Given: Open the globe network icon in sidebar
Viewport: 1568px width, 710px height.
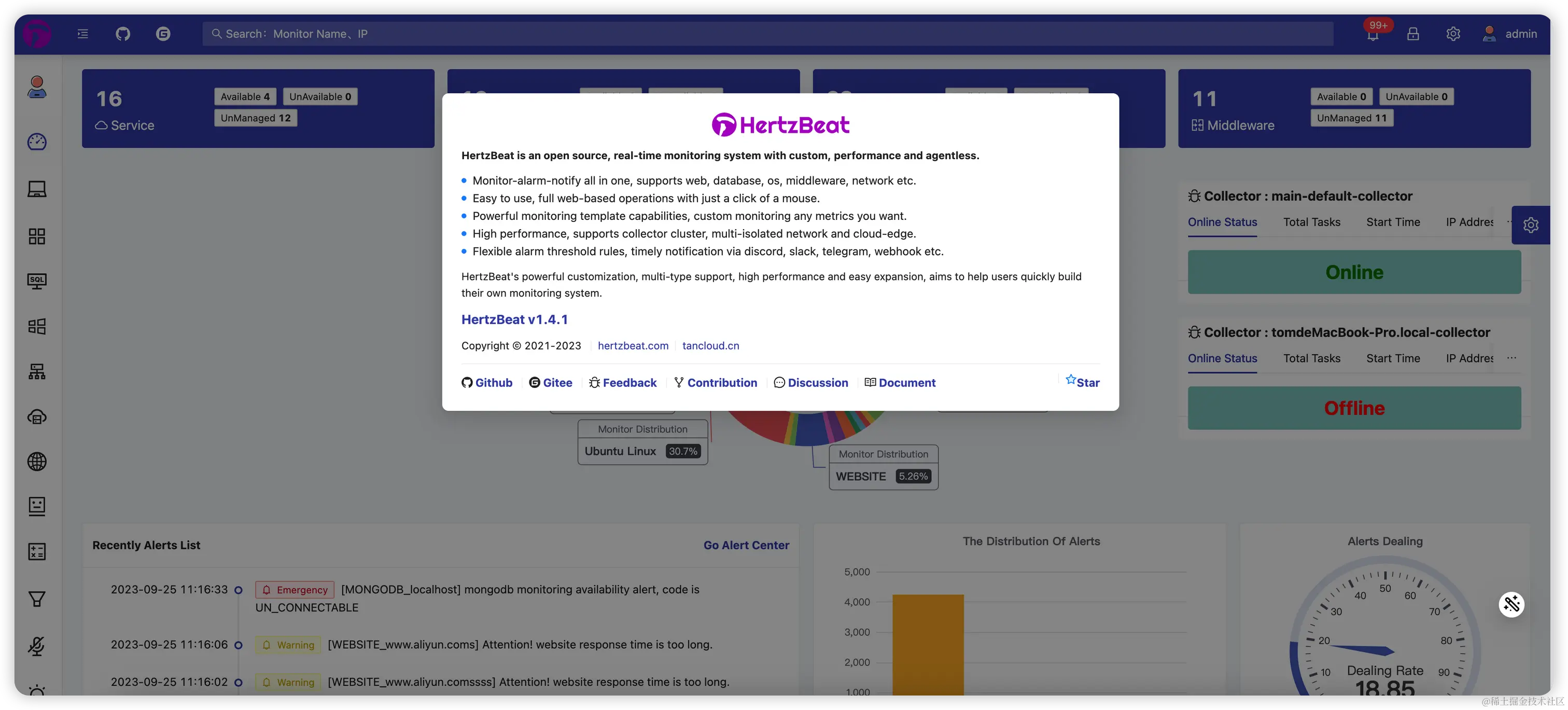Looking at the screenshot, I should click(x=37, y=462).
